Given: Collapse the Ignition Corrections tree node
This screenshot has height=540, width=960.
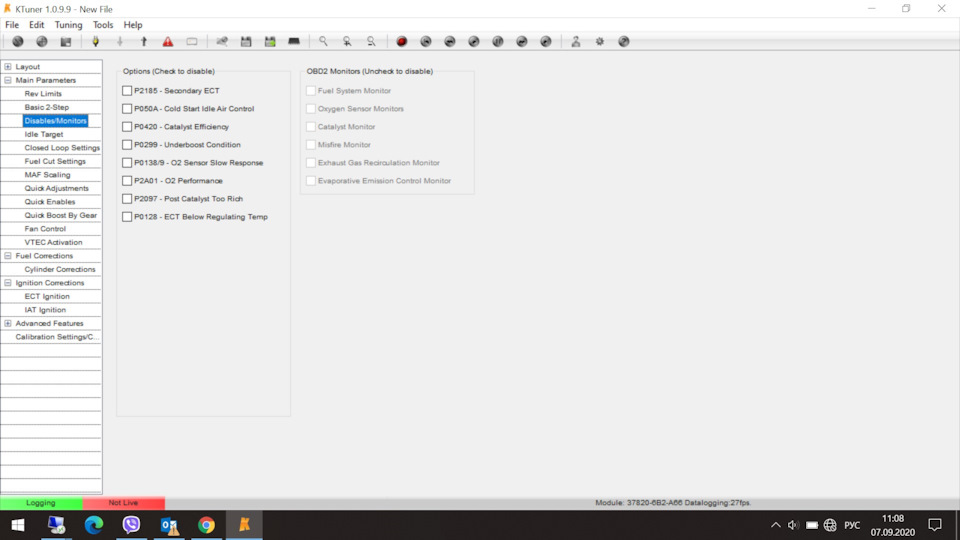Looking at the screenshot, I should 8,283.
